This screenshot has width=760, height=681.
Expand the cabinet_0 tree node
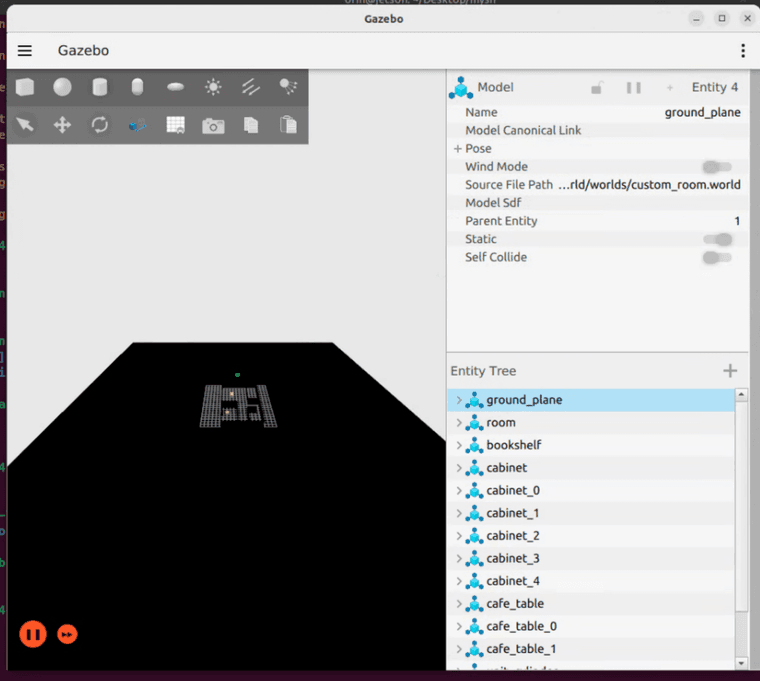coord(459,491)
